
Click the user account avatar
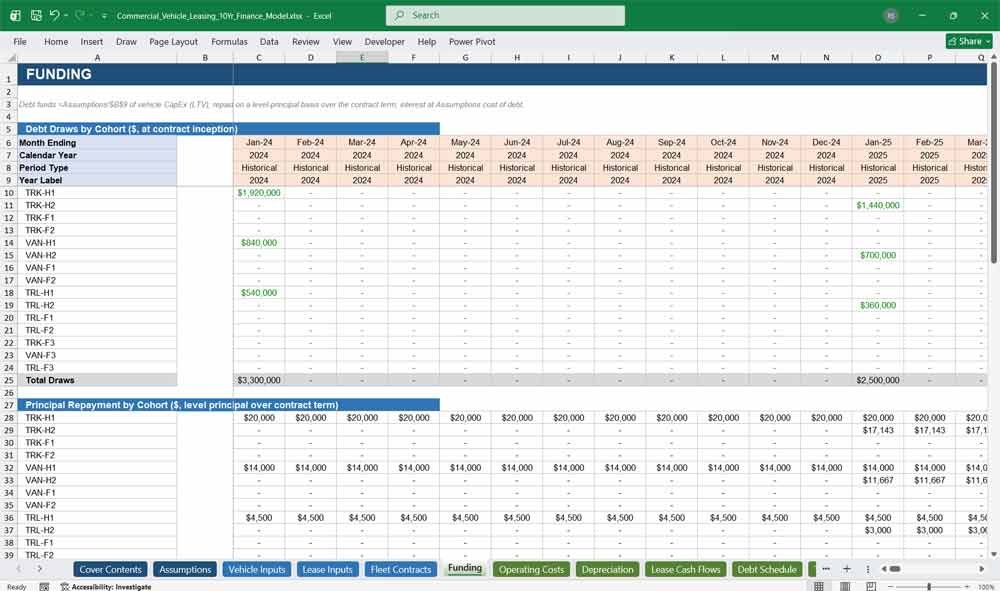[891, 15]
